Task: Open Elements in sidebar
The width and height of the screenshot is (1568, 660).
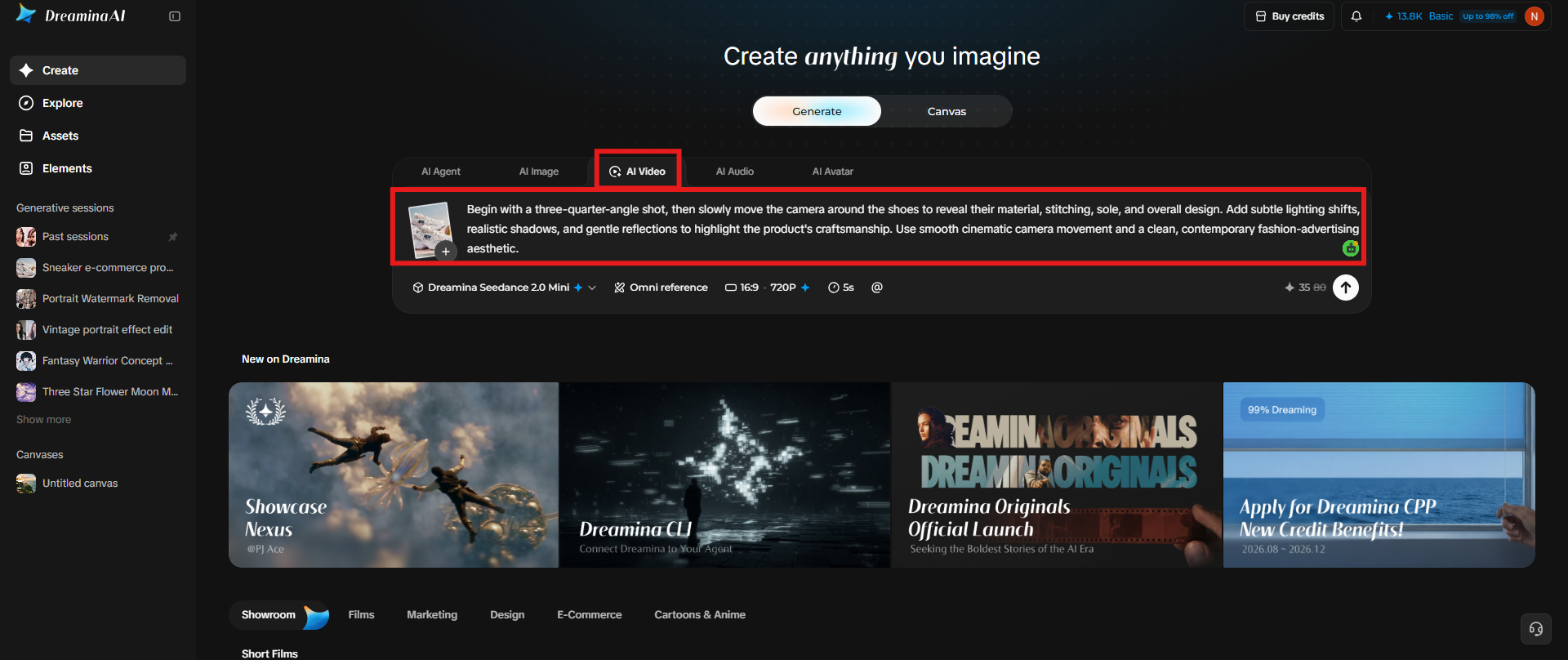Action: point(98,168)
